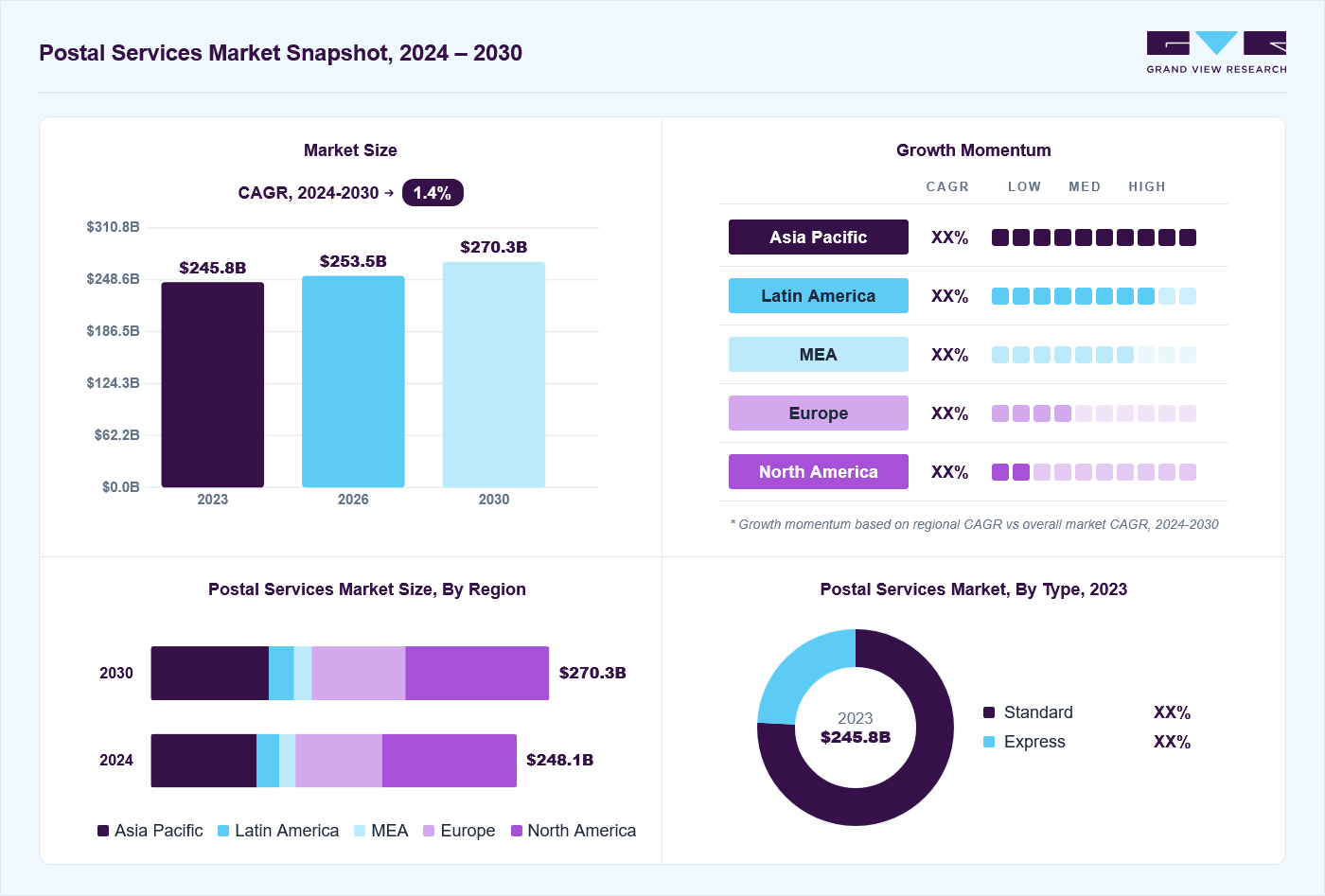Click the Europe legend swatch
Screen dimensions: 1325x896
[429, 831]
